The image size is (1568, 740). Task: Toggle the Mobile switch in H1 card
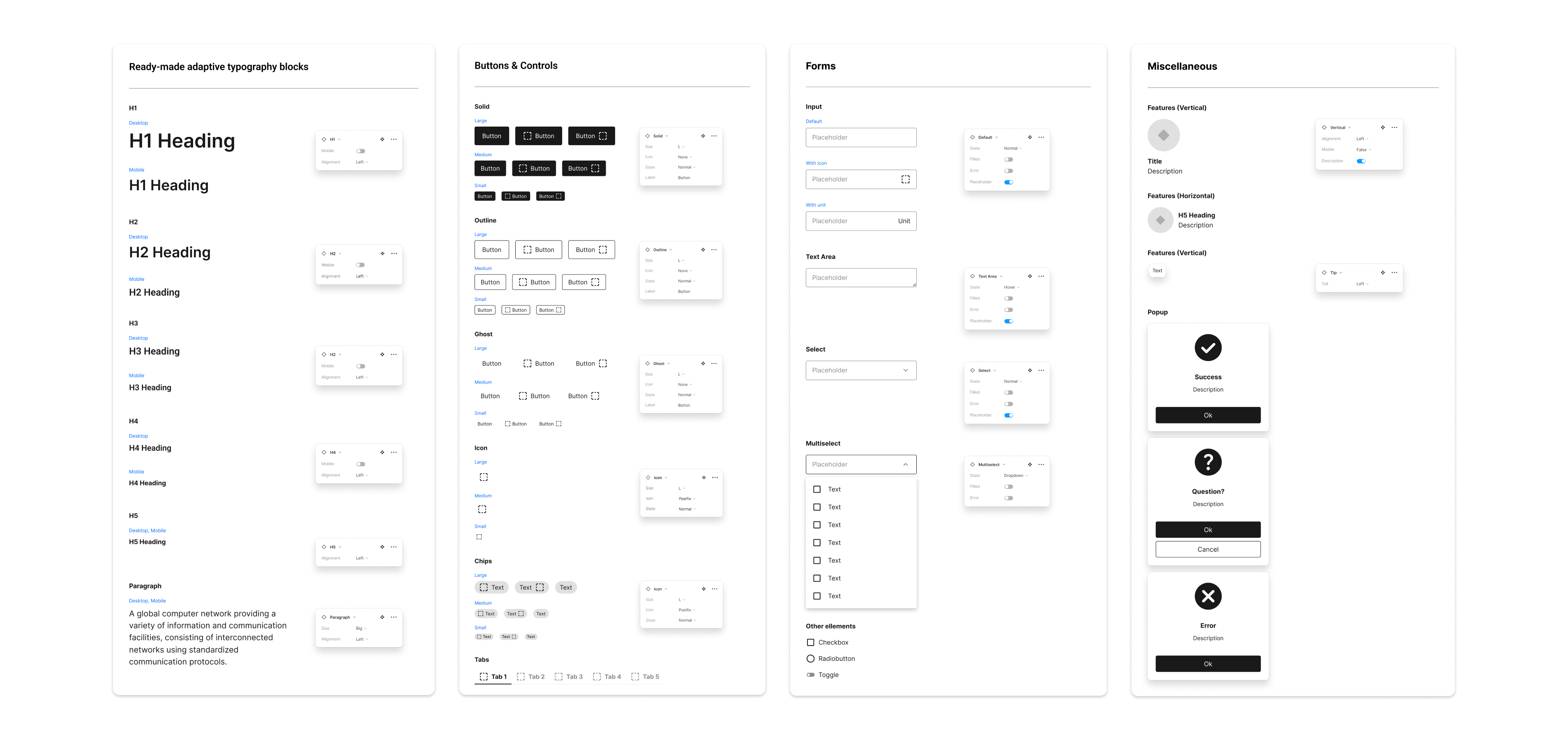[x=360, y=151]
